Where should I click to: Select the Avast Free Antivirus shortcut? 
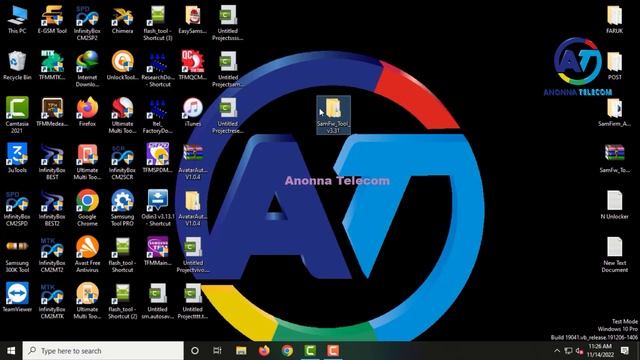tap(87, 255)
